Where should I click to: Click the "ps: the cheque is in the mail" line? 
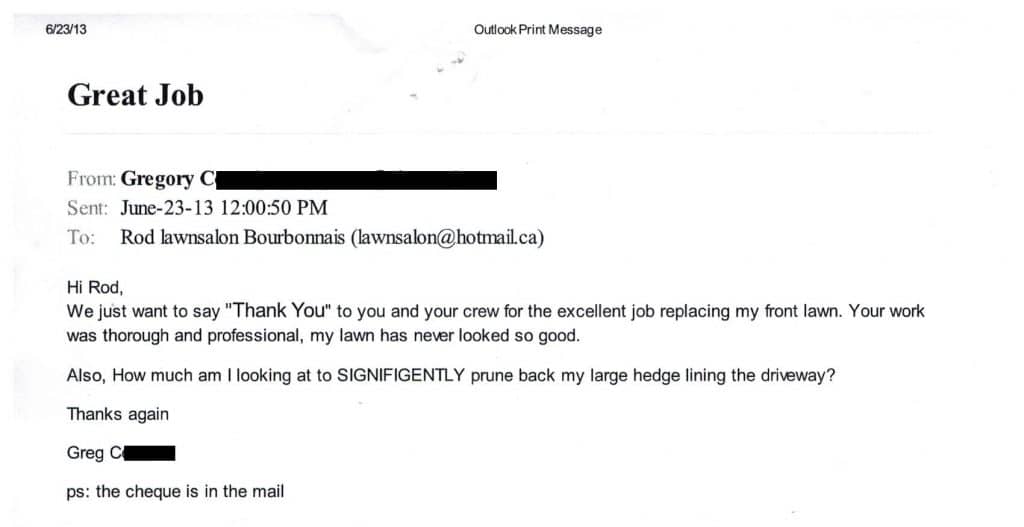[176, 492]
